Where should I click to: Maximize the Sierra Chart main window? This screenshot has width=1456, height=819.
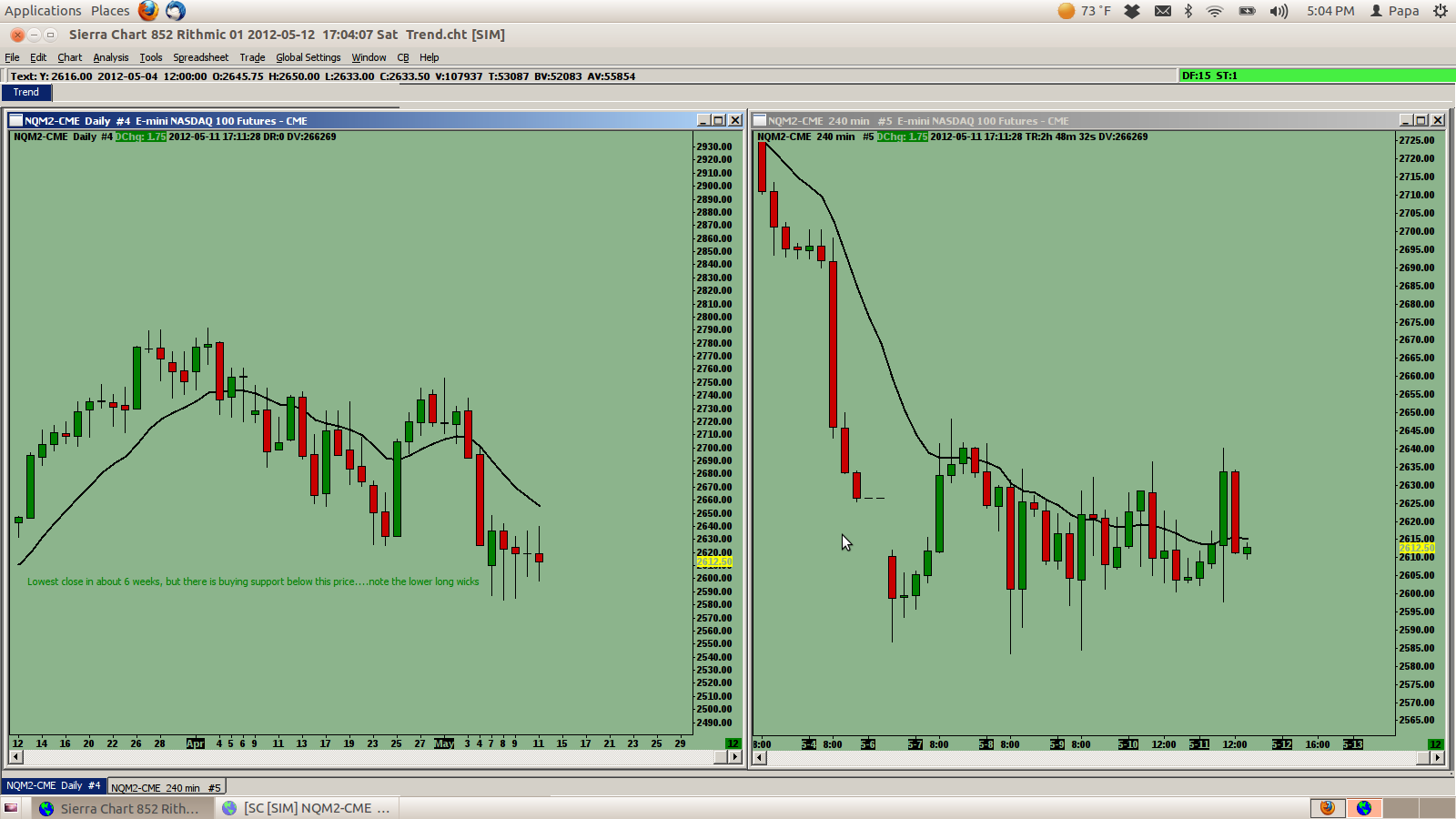[x=50, y=35]
